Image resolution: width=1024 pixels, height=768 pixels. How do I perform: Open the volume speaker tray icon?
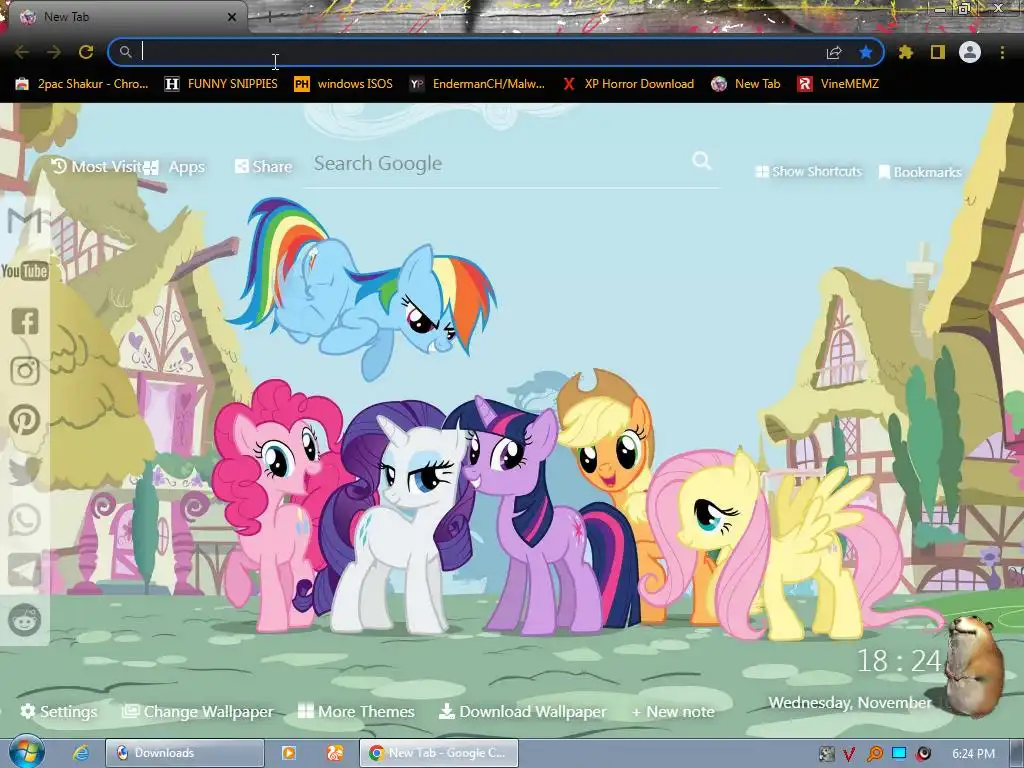(x=923, y=754)
